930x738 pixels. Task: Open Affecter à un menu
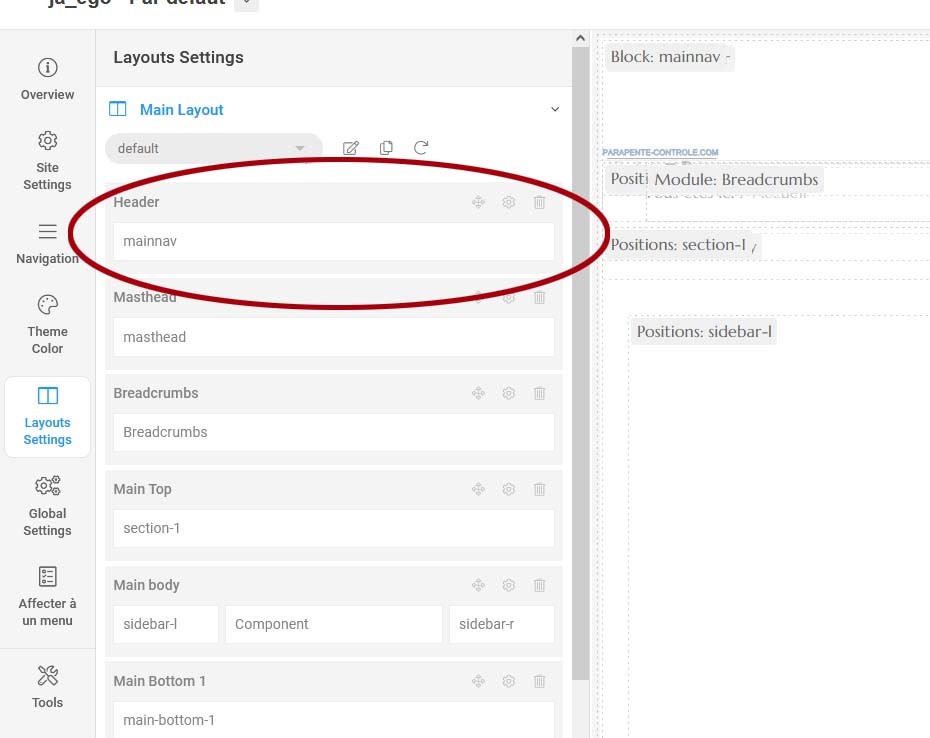(x=47, y=596)
